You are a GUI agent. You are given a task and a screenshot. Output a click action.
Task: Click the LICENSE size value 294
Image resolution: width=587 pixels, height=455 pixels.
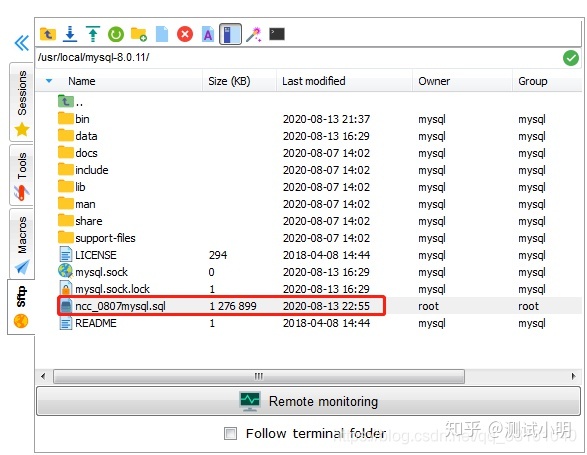(x=218, y=255)
